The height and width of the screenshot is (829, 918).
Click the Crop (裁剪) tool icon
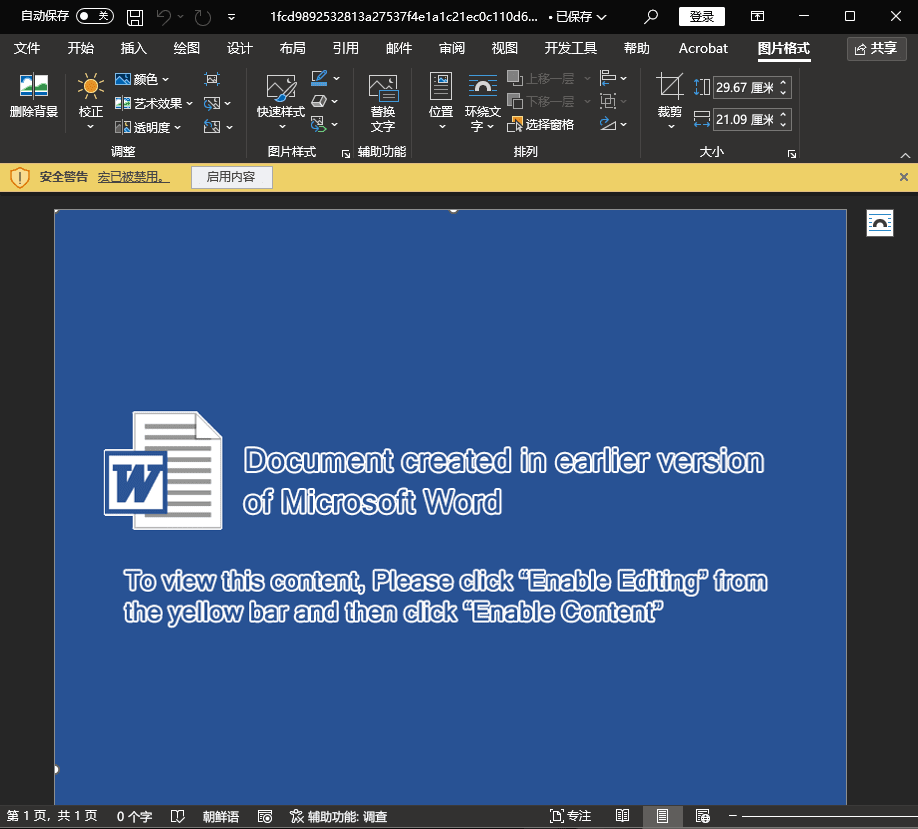point(669,86)
